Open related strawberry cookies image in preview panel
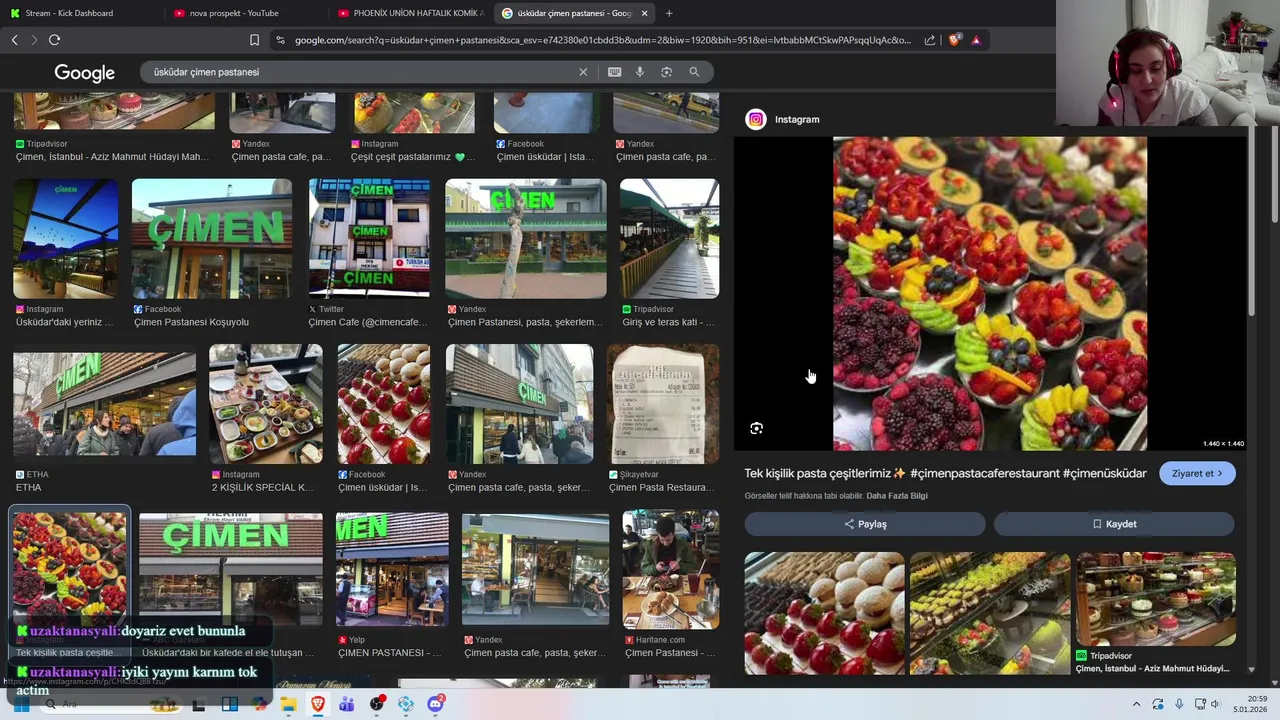 coord(824,613)
